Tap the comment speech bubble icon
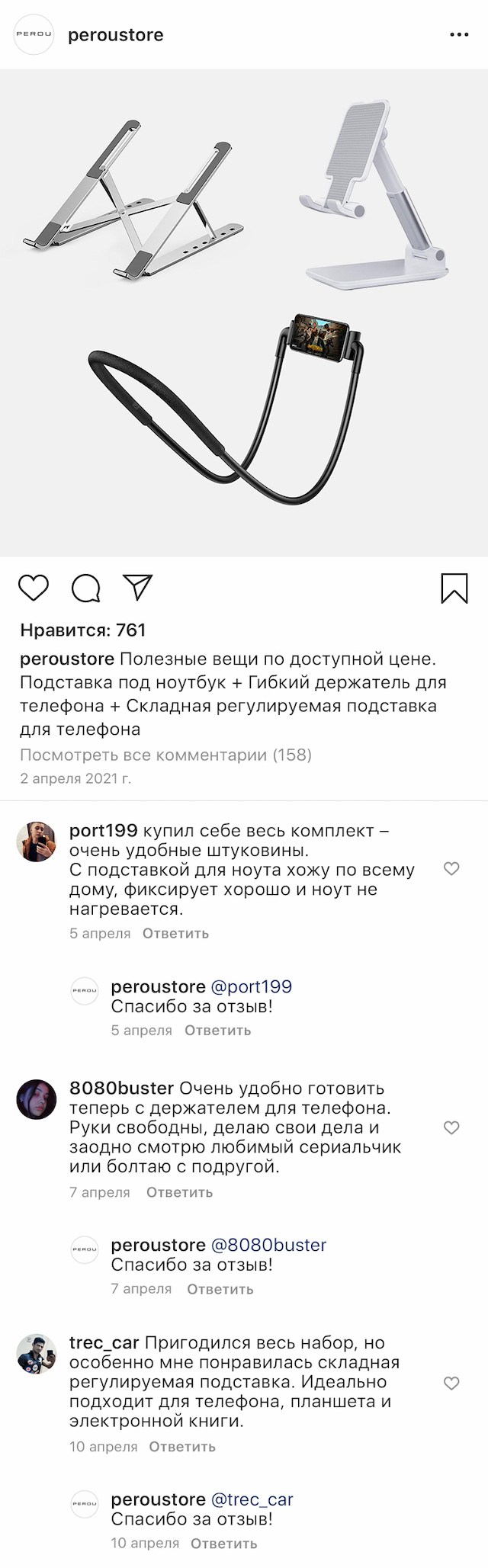Viewport: 488px width, 1568px height. pos(85,588)
